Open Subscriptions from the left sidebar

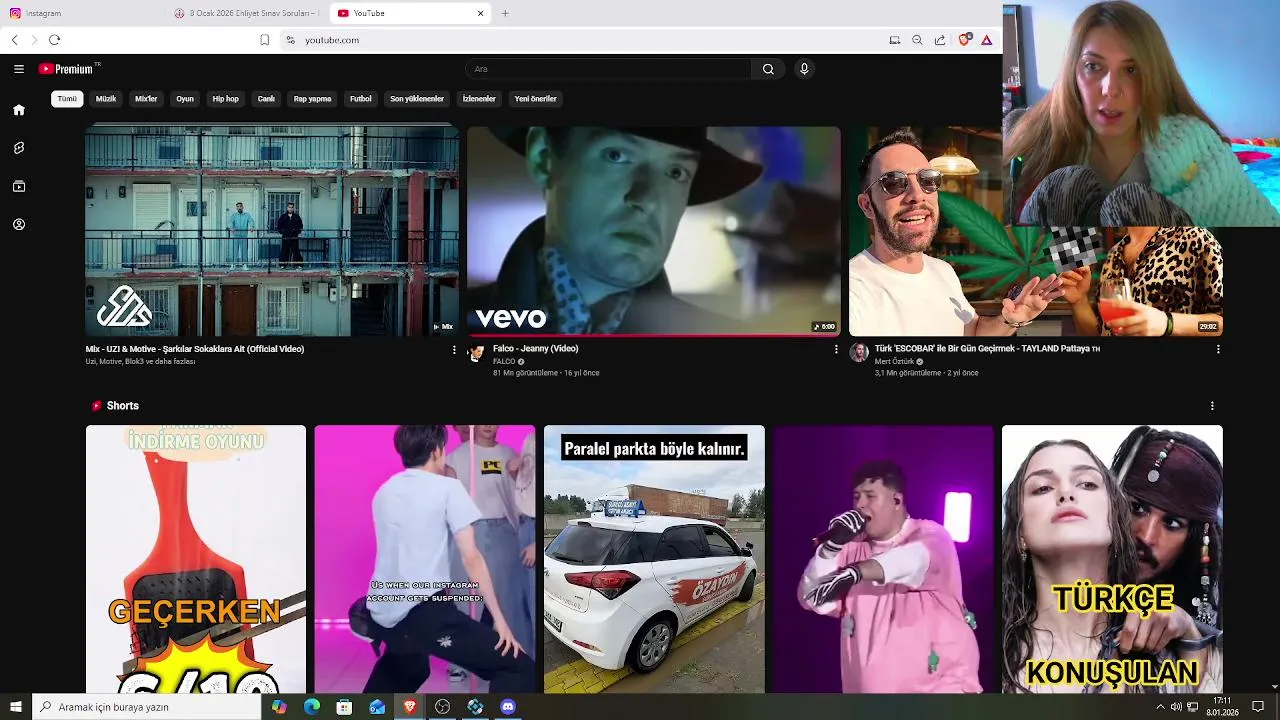[x=19, y=186]
